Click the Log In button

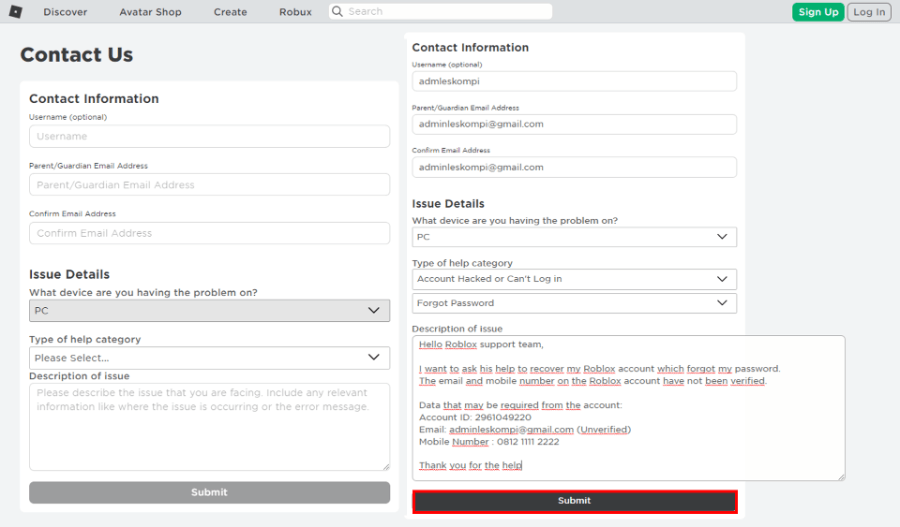coord(869,12)
